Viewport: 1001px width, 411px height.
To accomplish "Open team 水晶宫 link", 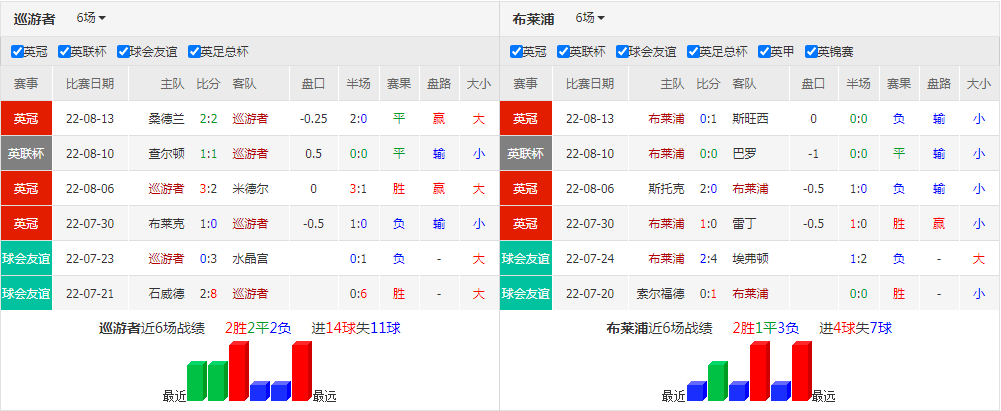I will (250, 259).
